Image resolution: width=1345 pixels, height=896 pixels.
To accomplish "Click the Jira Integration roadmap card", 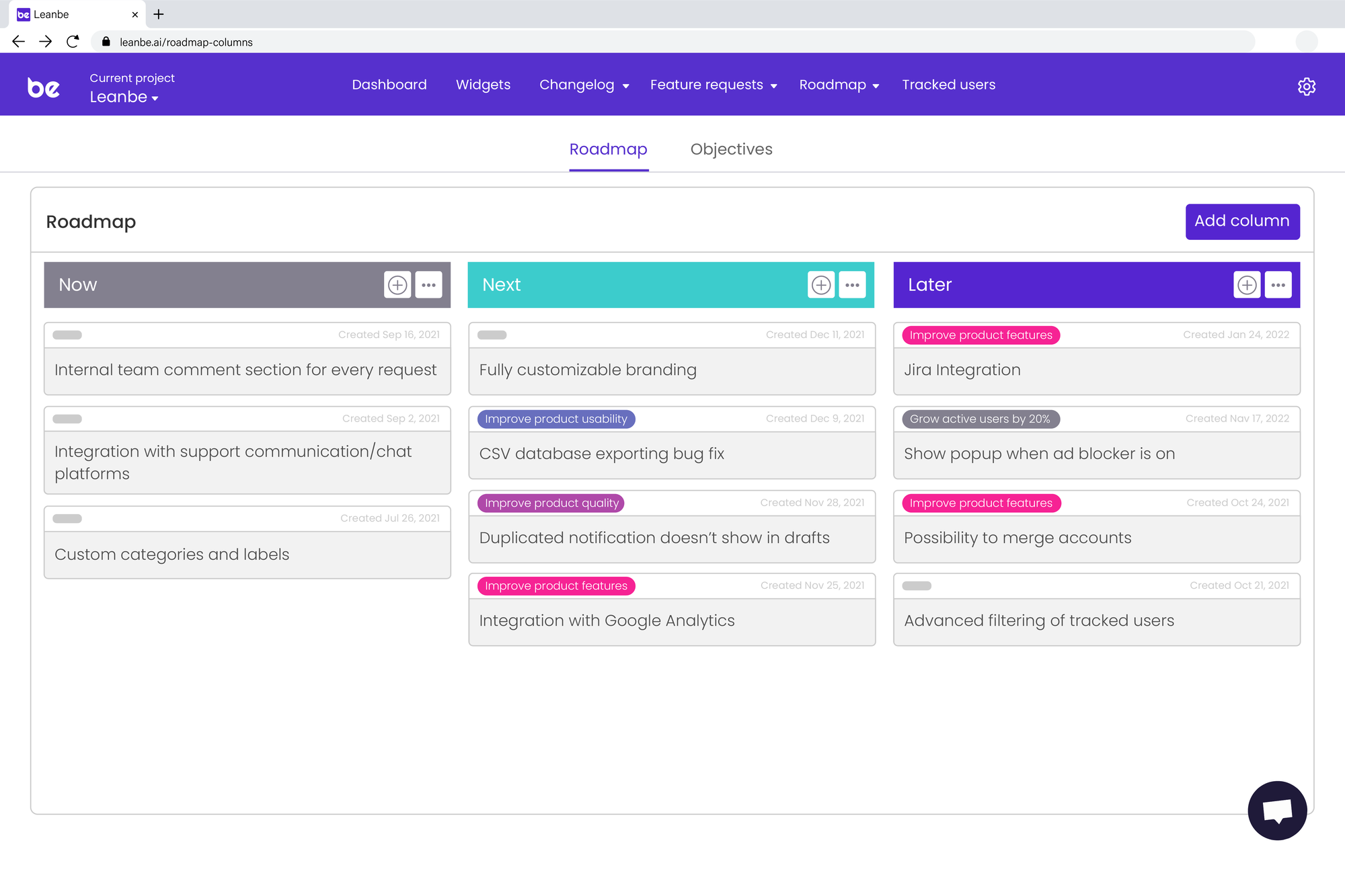I will pos(1096,370).
